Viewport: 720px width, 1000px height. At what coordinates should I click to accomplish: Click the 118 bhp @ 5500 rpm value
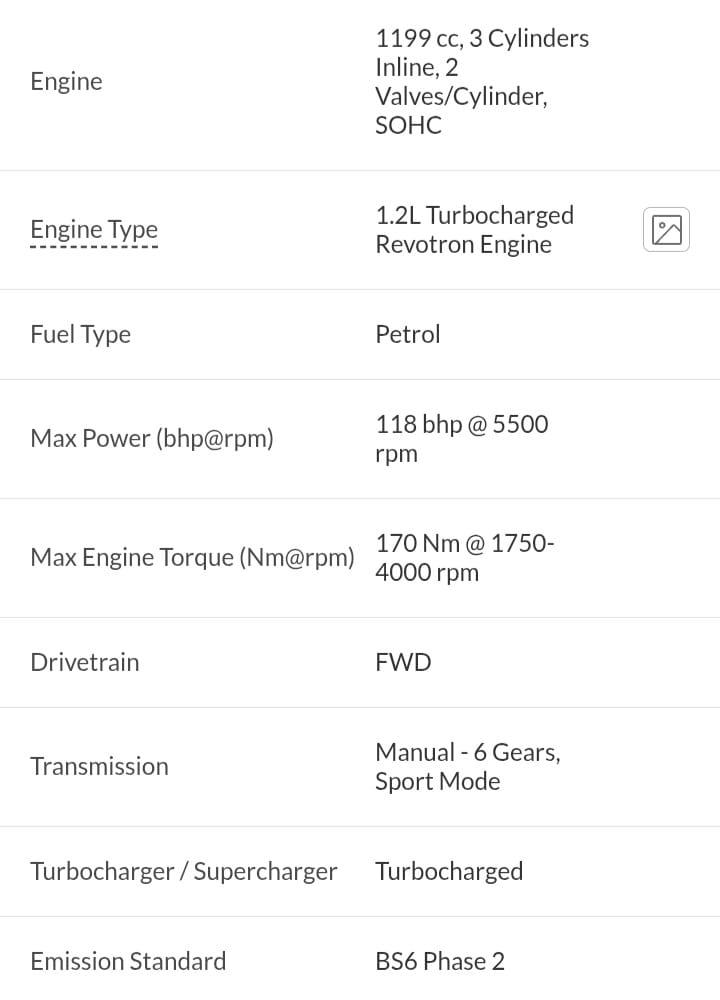(462, 439)
